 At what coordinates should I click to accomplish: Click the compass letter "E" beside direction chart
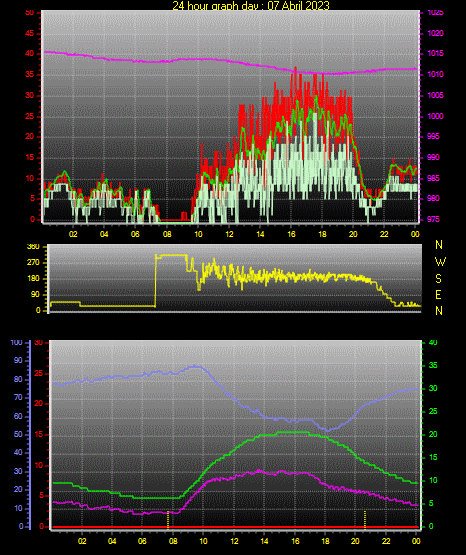click(438, 295)
